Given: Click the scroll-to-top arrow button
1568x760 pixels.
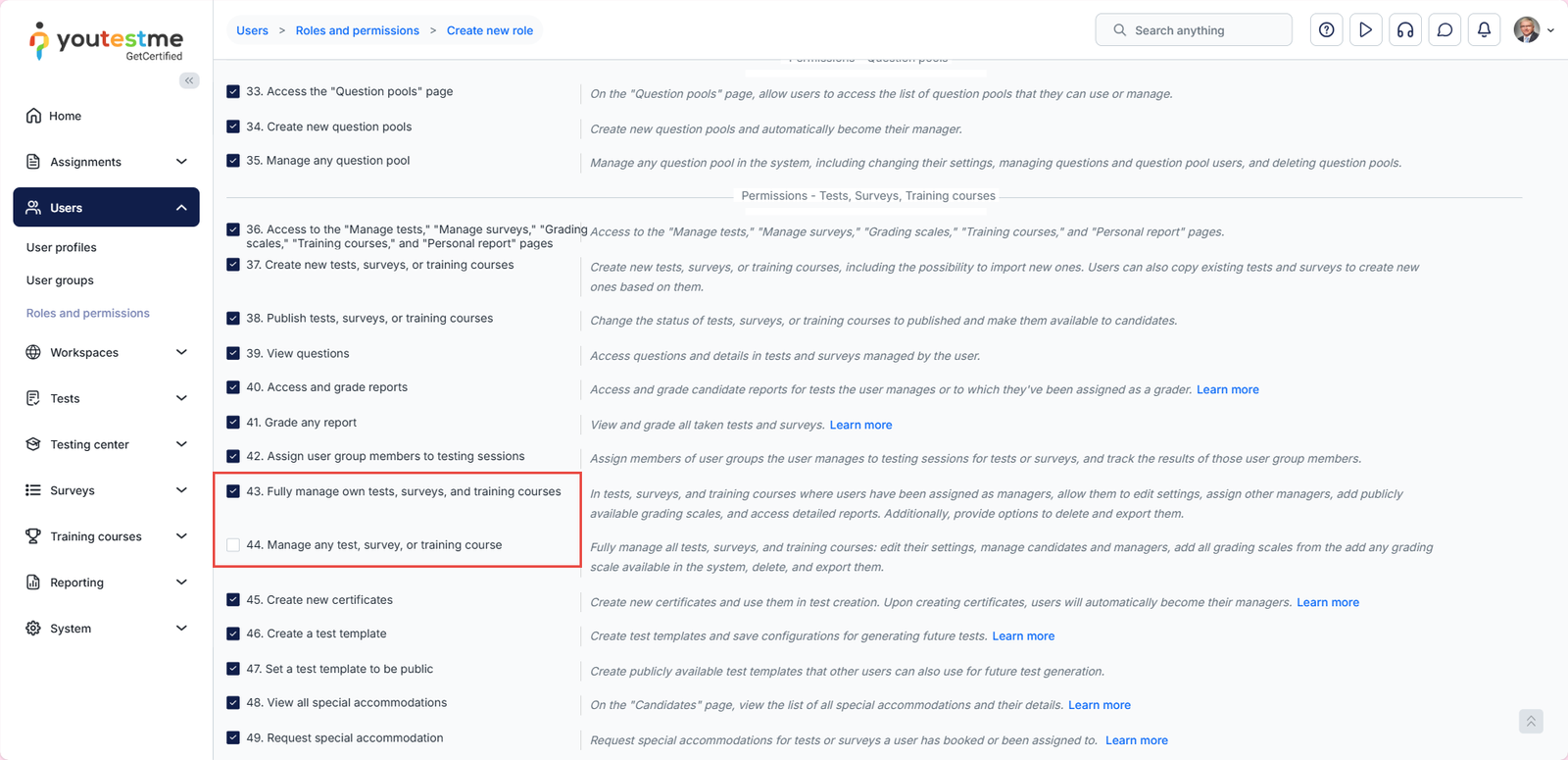Looking at the screenshot, I should coord(1531,722).
